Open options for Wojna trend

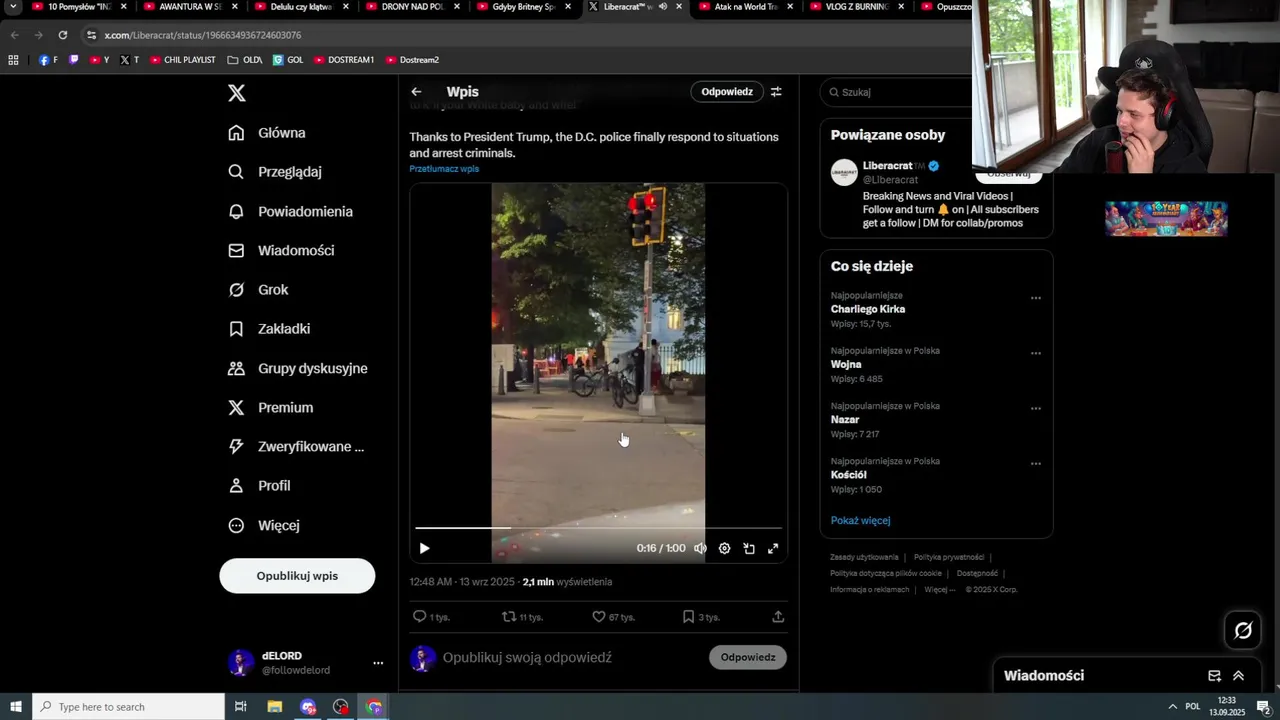pyautogui.click(x=1036, y=353)
